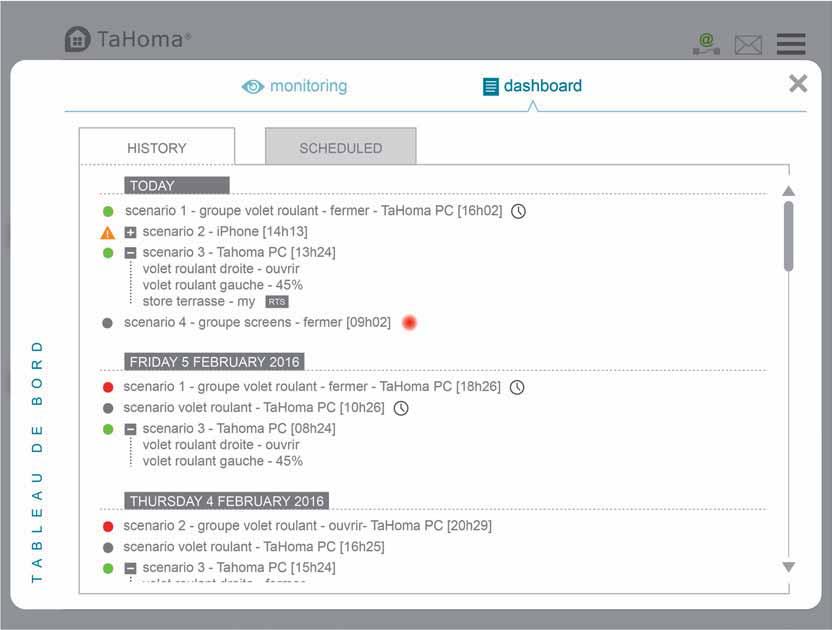Select scenario 3 - Tahoma PC [13h24] entry
832x630 pixels.
tap(239, 252)
